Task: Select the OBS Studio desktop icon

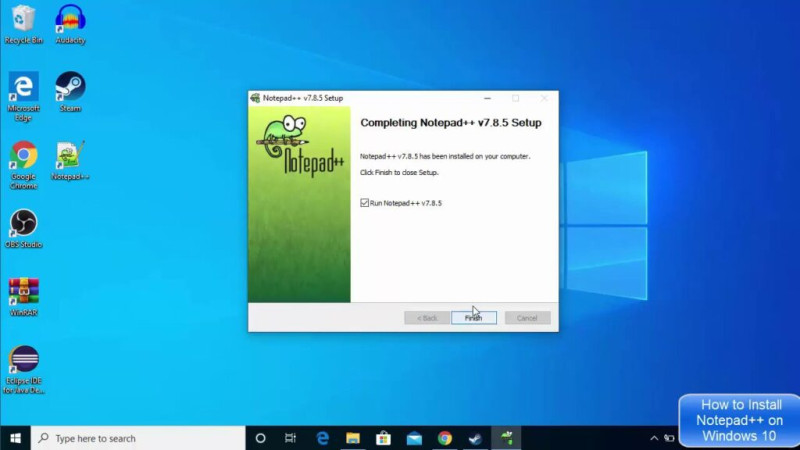Action: [23, 228]
